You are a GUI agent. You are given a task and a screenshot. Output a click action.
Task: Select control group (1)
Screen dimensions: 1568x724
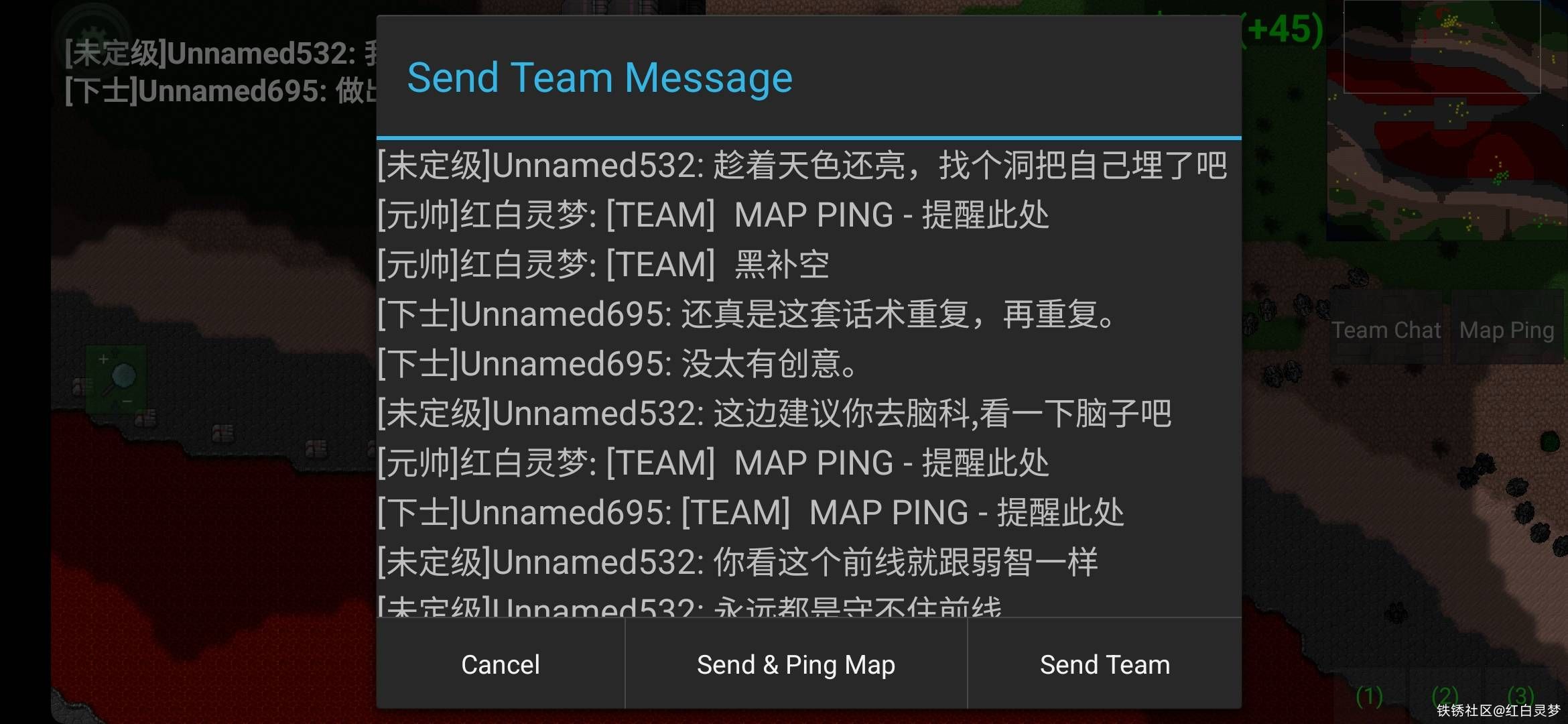1369,696
